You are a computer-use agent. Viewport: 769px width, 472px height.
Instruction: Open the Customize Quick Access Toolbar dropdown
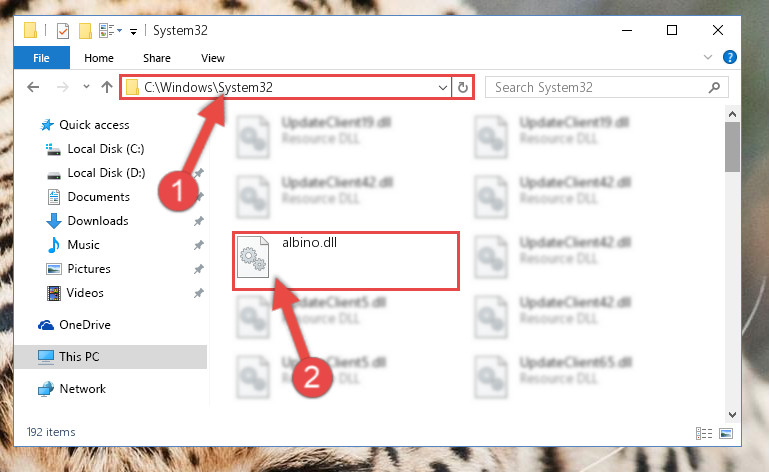[x=133, y=32]
